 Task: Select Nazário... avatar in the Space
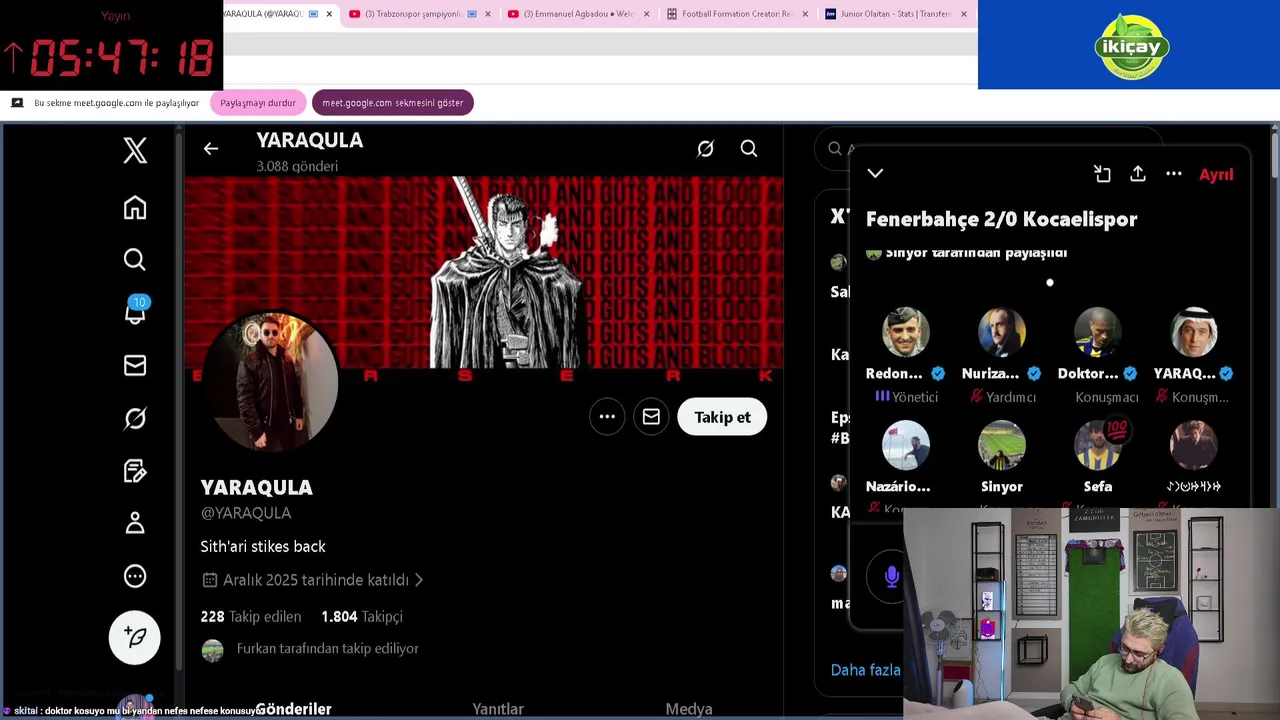click(x=906, y=445)
